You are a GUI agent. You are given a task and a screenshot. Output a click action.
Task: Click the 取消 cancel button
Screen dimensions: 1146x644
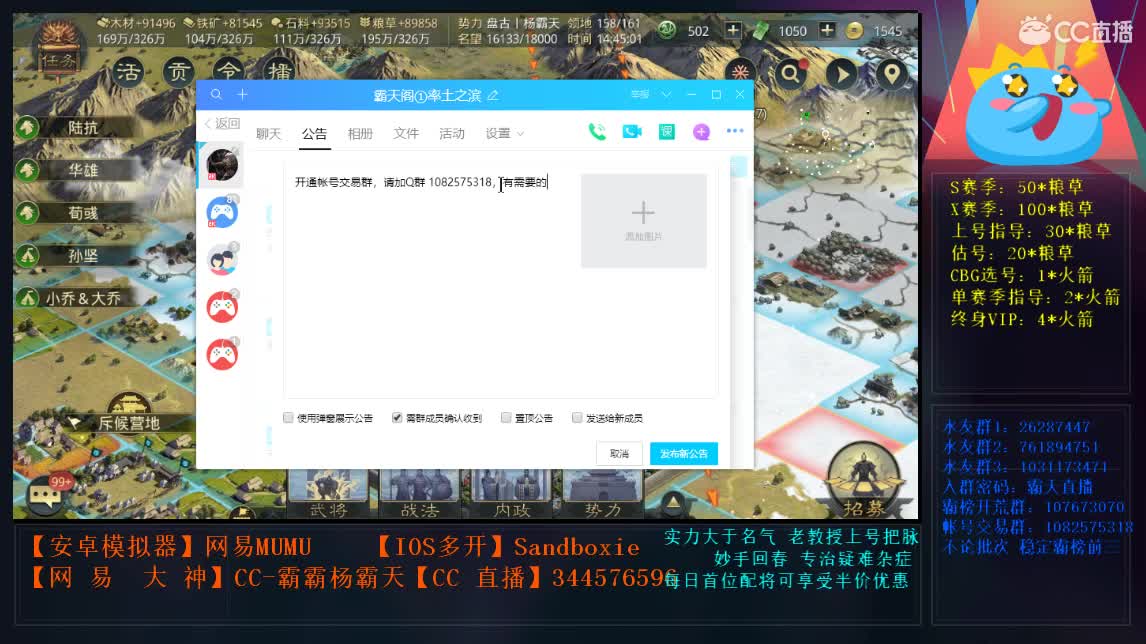[x=619, y=453]
